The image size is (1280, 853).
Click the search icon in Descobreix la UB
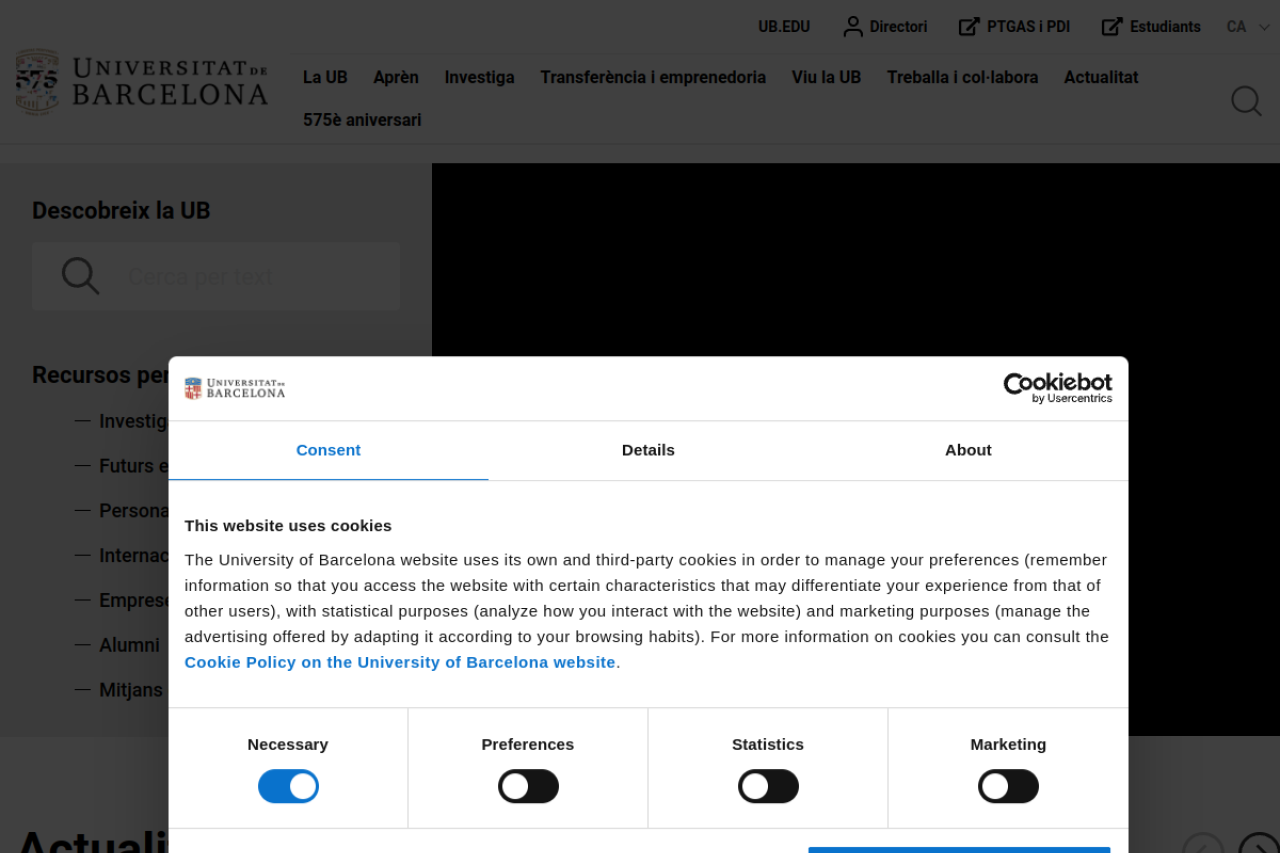coord(80,276)
